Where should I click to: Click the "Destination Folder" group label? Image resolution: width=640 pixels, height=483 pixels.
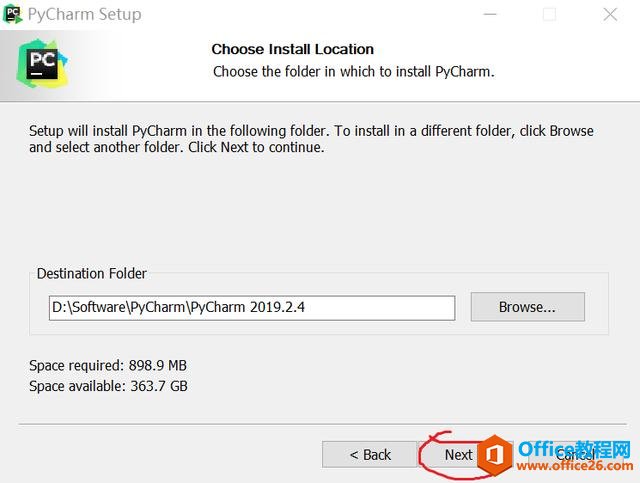92,274
